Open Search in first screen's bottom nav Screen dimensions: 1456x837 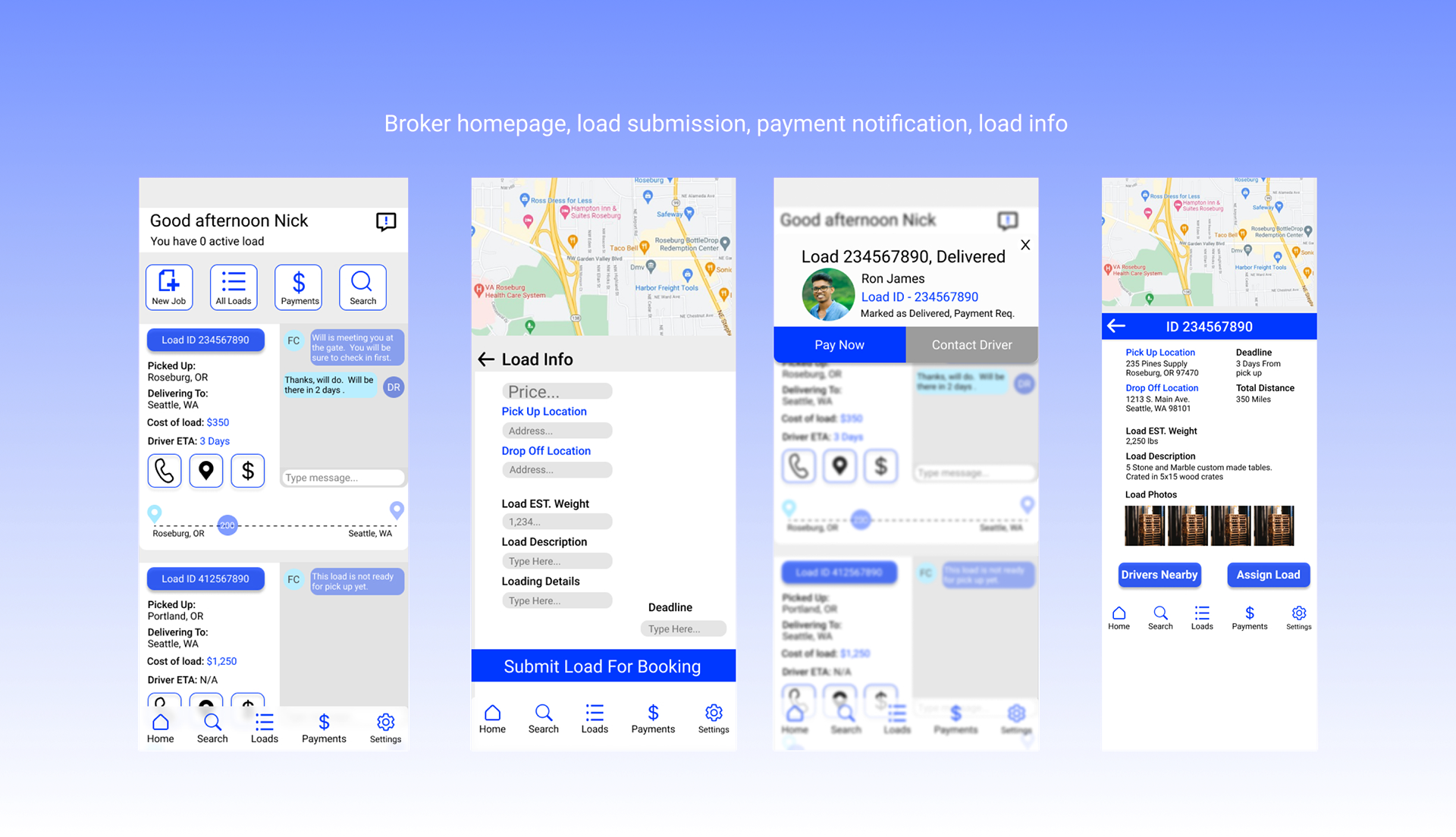[212, 729]
